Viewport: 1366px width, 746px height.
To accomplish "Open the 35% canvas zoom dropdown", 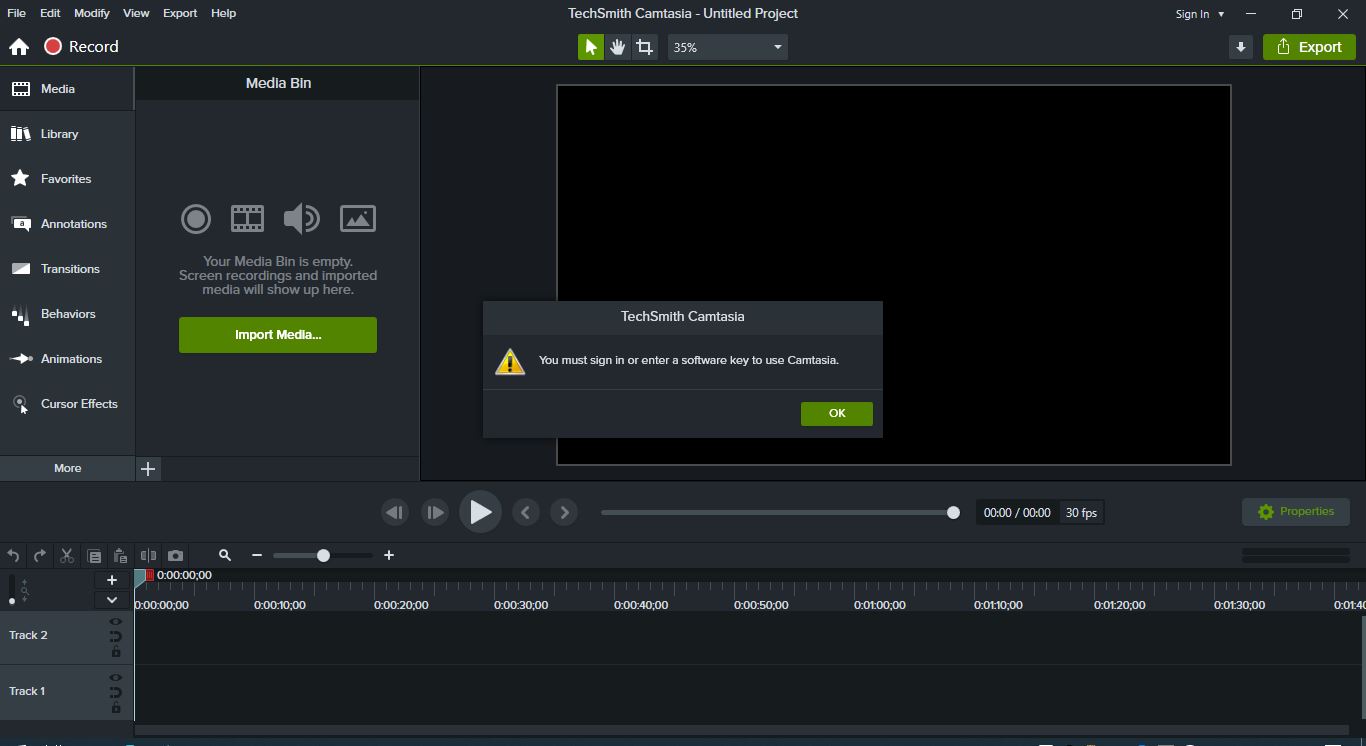I will [728, 47].
